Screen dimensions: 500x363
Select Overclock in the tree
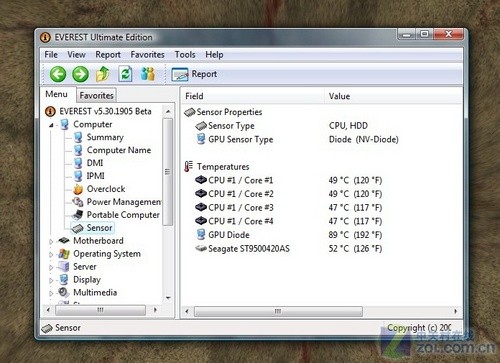coord(106,189)
